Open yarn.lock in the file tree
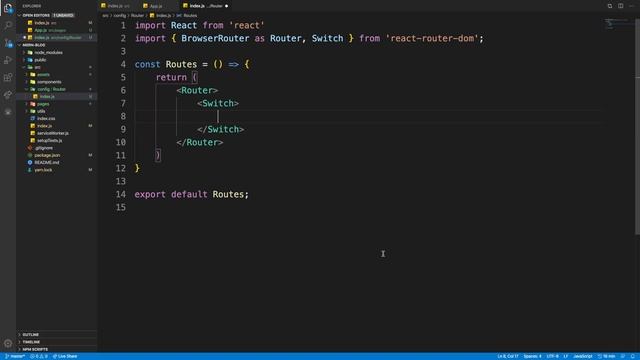 click(x=43, y=170)
